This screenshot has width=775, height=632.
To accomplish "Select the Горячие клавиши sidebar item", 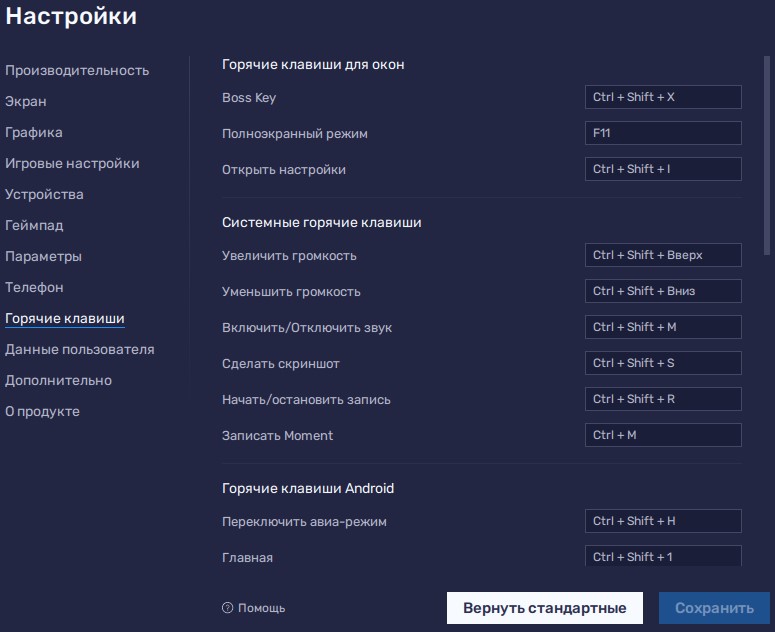I will coord(65,319).
